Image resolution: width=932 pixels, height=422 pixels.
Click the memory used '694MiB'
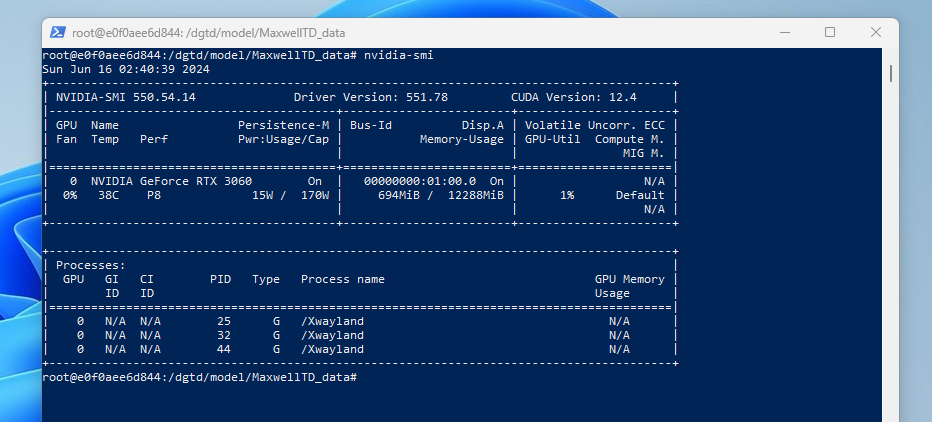tap(399, 195)
